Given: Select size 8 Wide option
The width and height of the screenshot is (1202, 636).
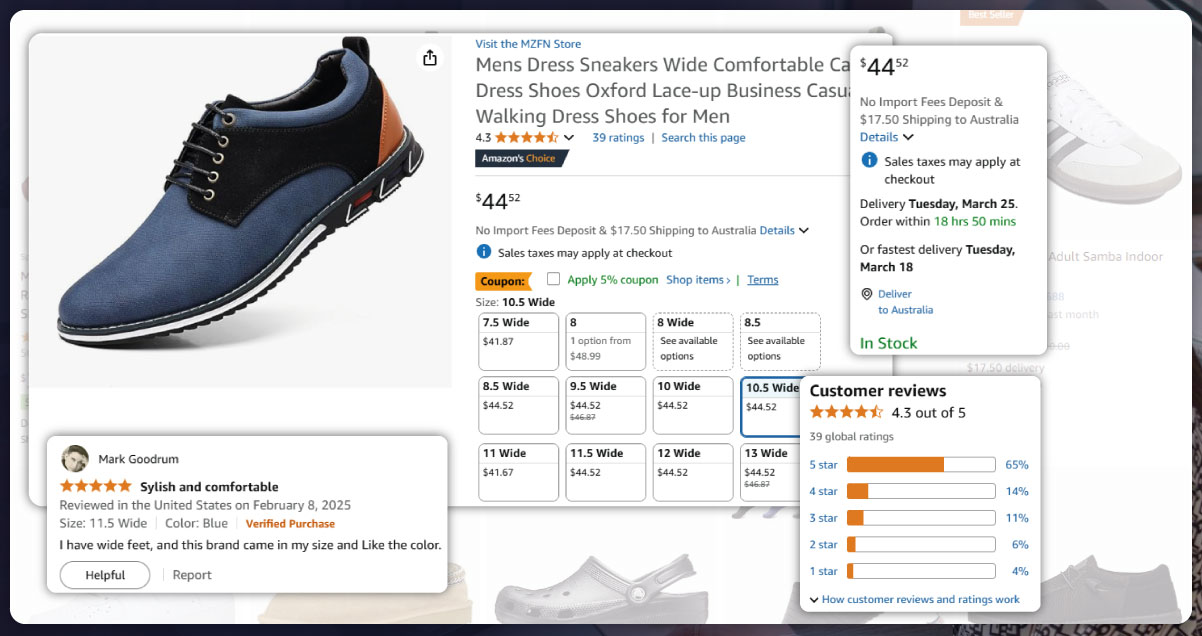Looking at the screenshot, I should coord(692,342).
